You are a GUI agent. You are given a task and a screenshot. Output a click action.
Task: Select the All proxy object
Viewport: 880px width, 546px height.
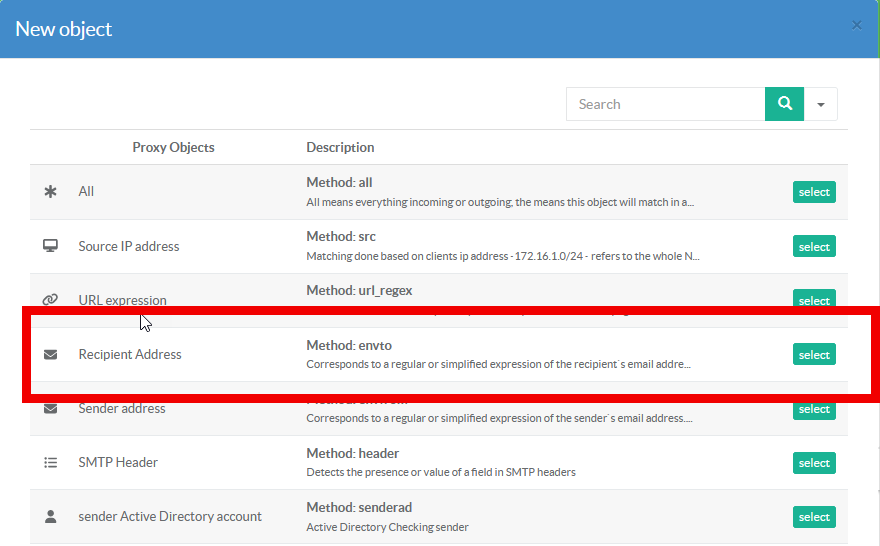point(814,192)
